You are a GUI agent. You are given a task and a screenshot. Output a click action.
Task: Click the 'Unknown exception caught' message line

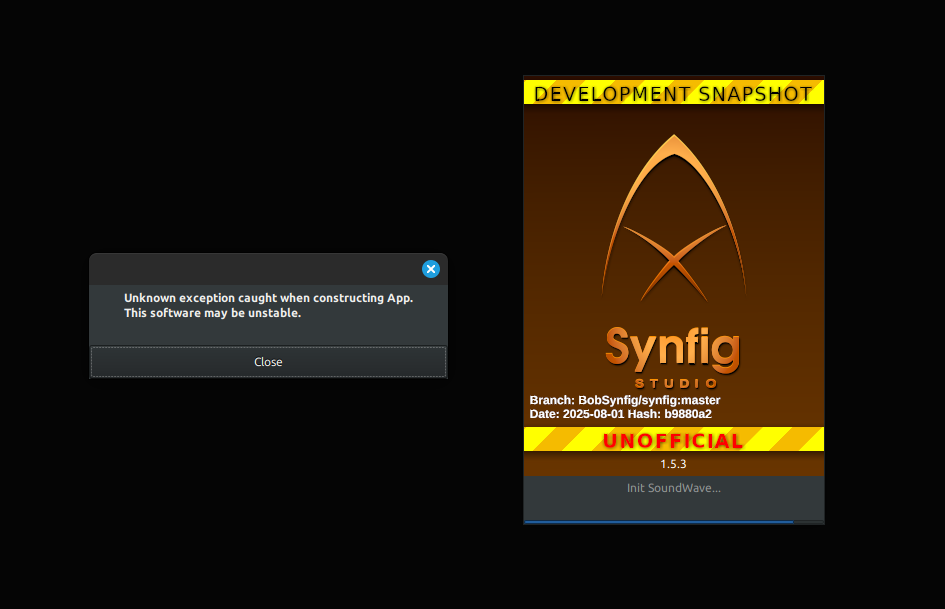tap(268, 298)
